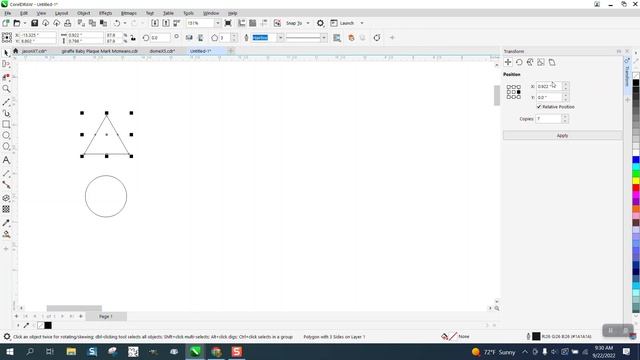640x360 pixels.
Task: Expand the Undo history dropdown arrow
Action: coord(125,23)
